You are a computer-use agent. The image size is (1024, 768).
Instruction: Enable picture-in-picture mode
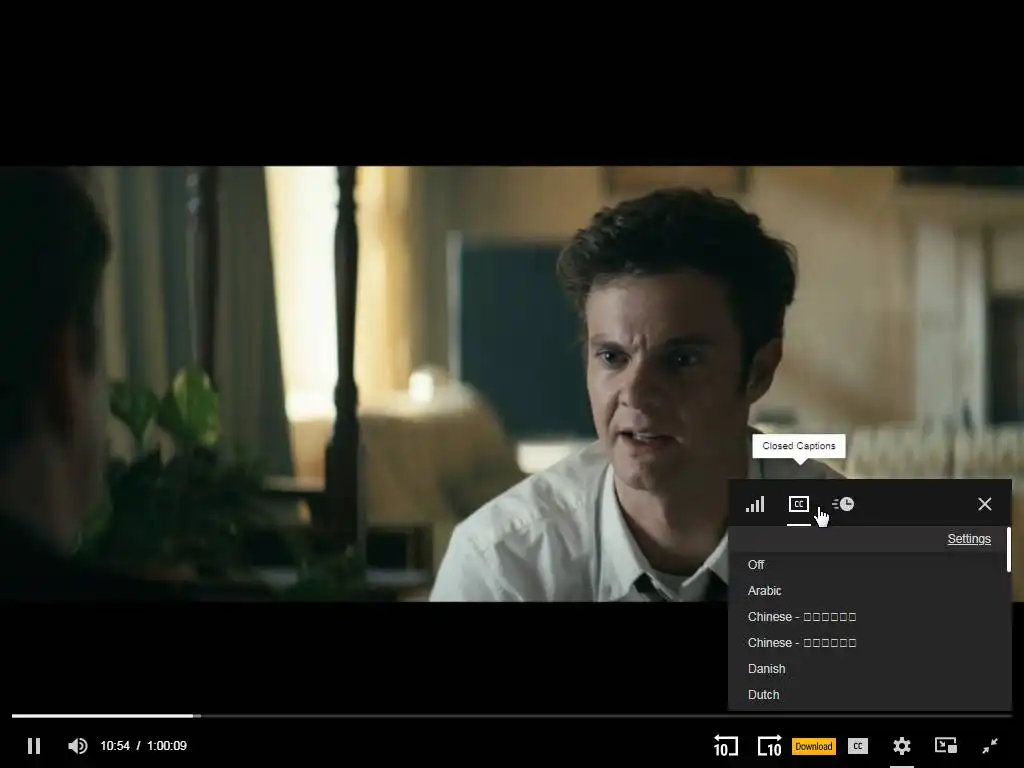point(946,746)
